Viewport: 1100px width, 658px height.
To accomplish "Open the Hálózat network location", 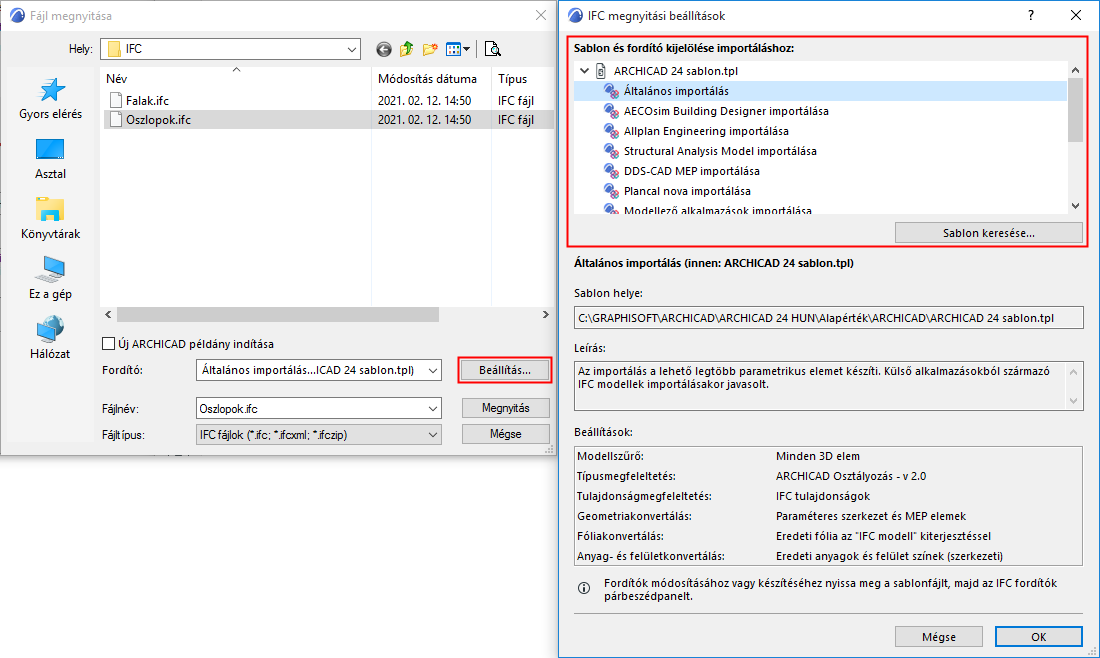I will point(51,339).
